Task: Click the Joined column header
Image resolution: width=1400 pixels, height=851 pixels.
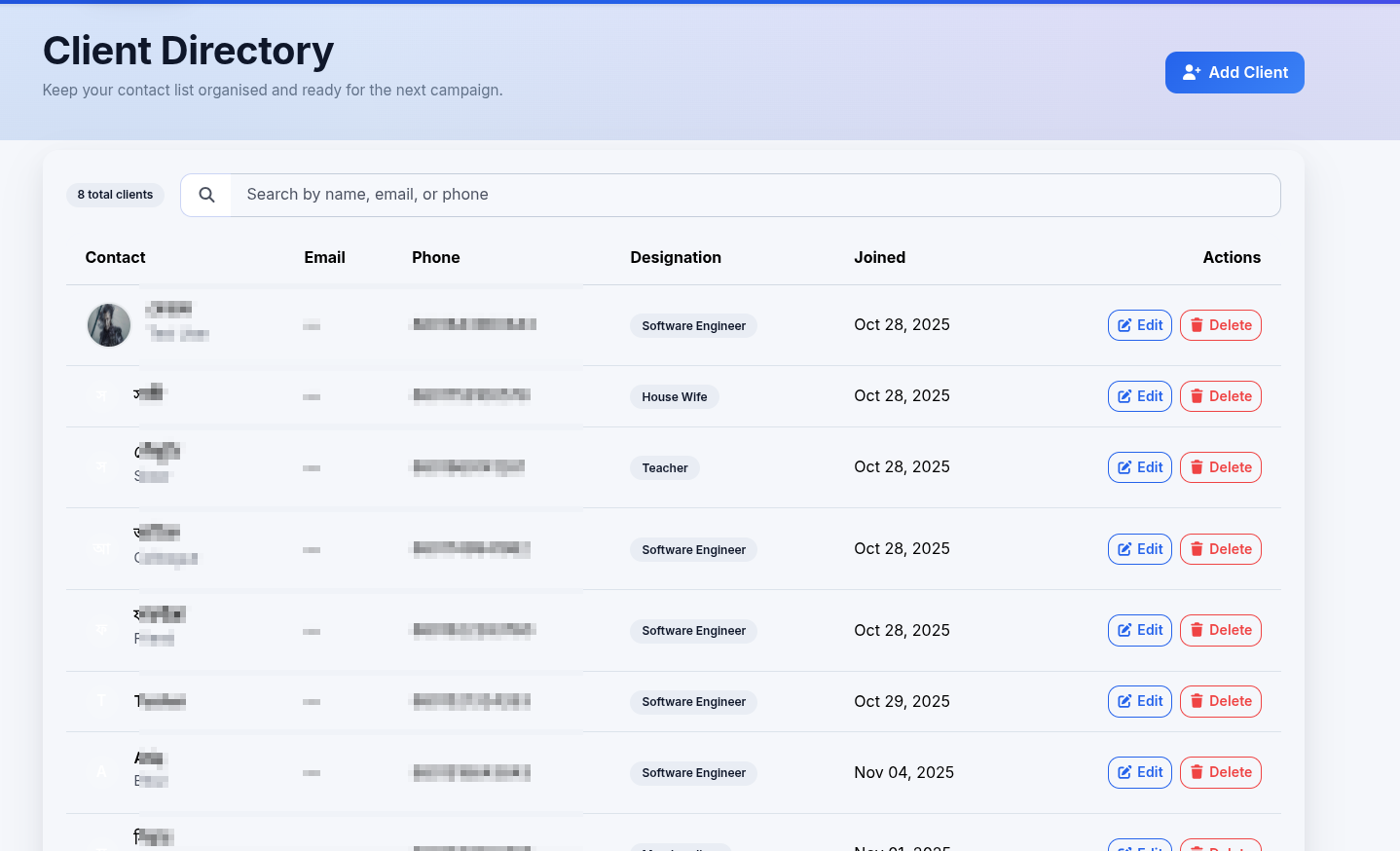Action: coord(879,257)
